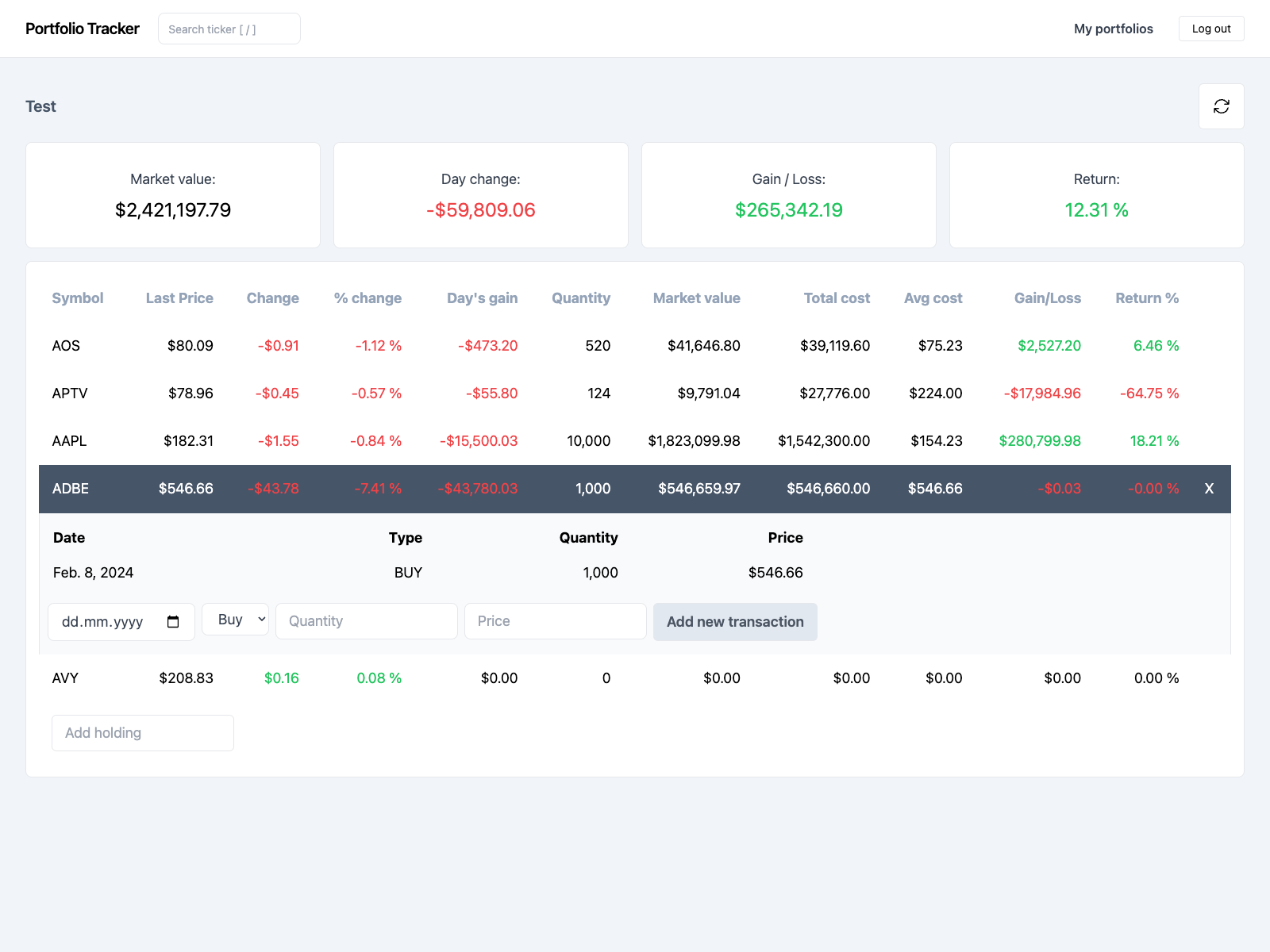Click the Day's gain column header
Viewport: 1270px width, 952px height.
pos(482,298)
